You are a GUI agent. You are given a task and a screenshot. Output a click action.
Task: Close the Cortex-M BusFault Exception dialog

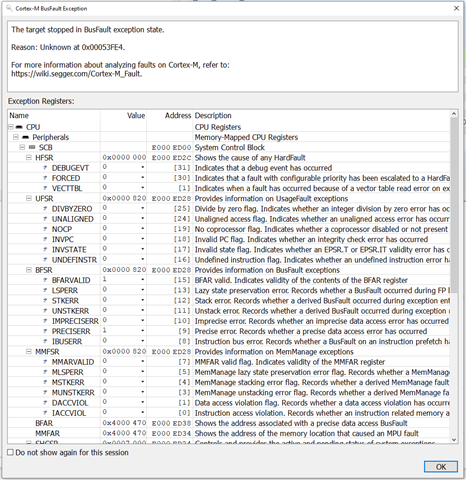pyautogui.click(x=456, y=8)
